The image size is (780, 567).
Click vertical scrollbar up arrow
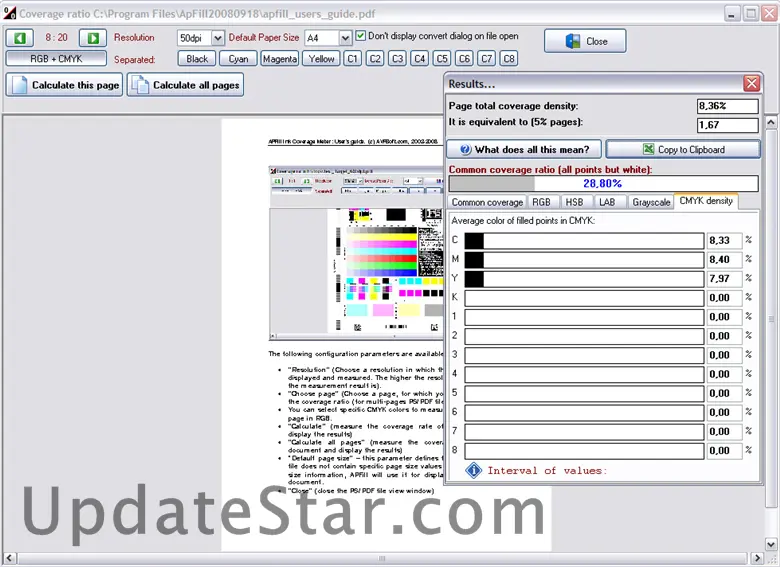(771, 122)
